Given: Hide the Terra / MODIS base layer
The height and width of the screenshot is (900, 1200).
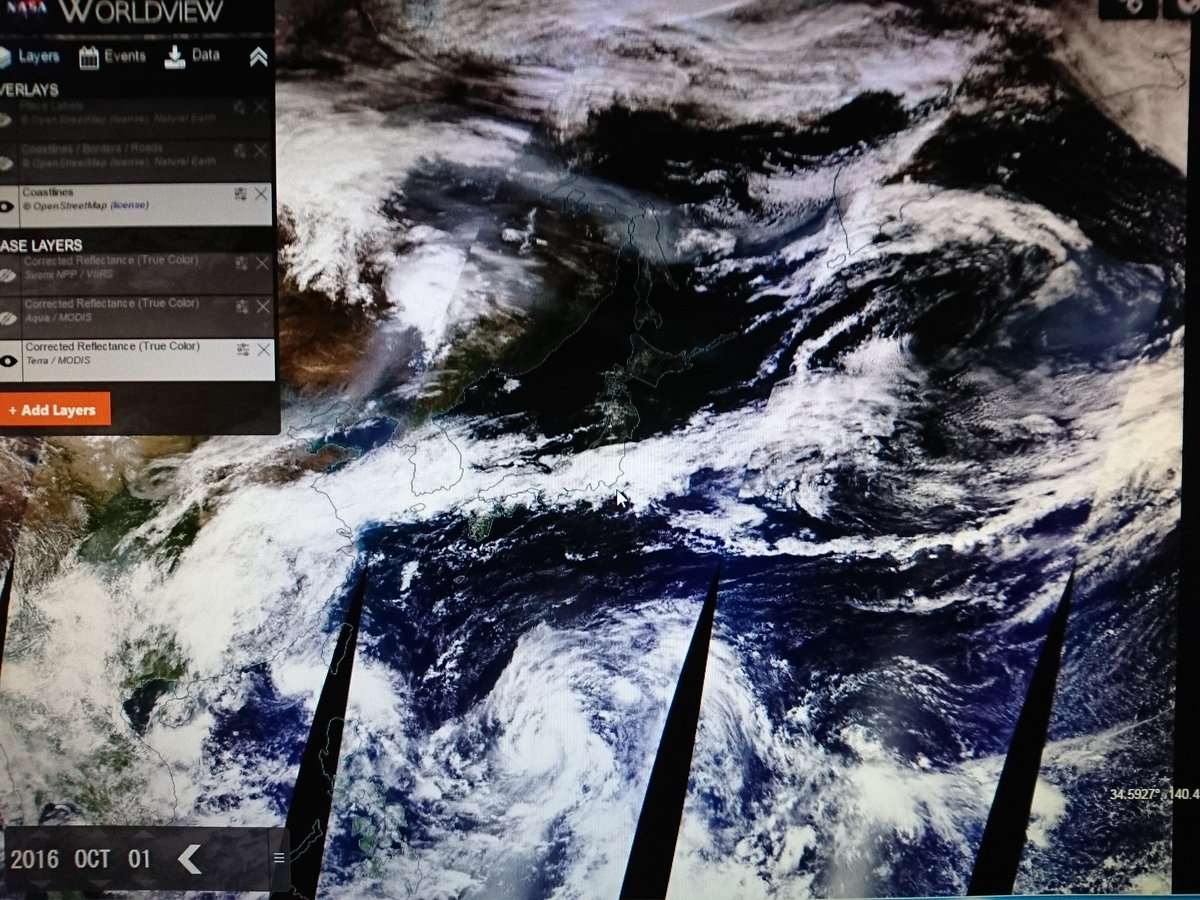Looking at the screenshot, I should [x=8, y=361].
